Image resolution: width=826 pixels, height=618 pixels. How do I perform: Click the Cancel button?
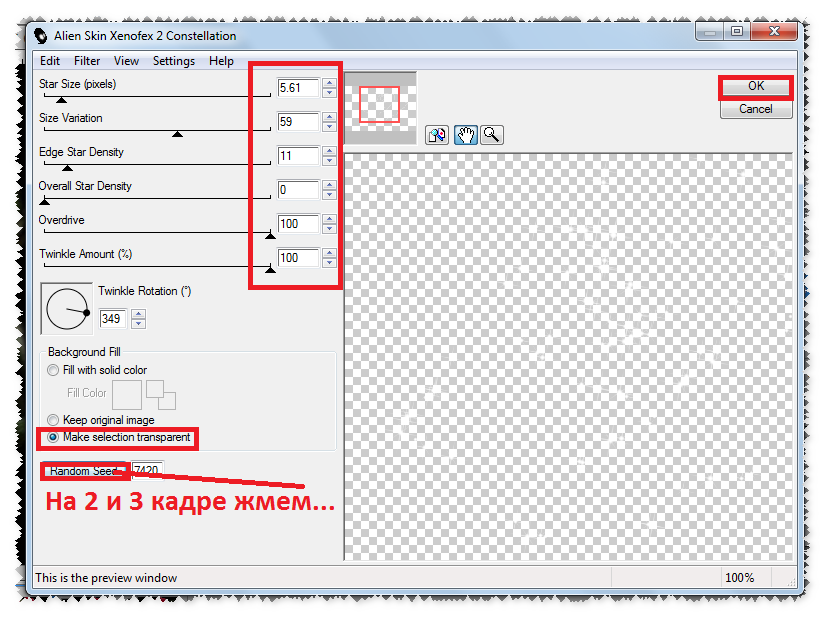(x=756, y=109)
